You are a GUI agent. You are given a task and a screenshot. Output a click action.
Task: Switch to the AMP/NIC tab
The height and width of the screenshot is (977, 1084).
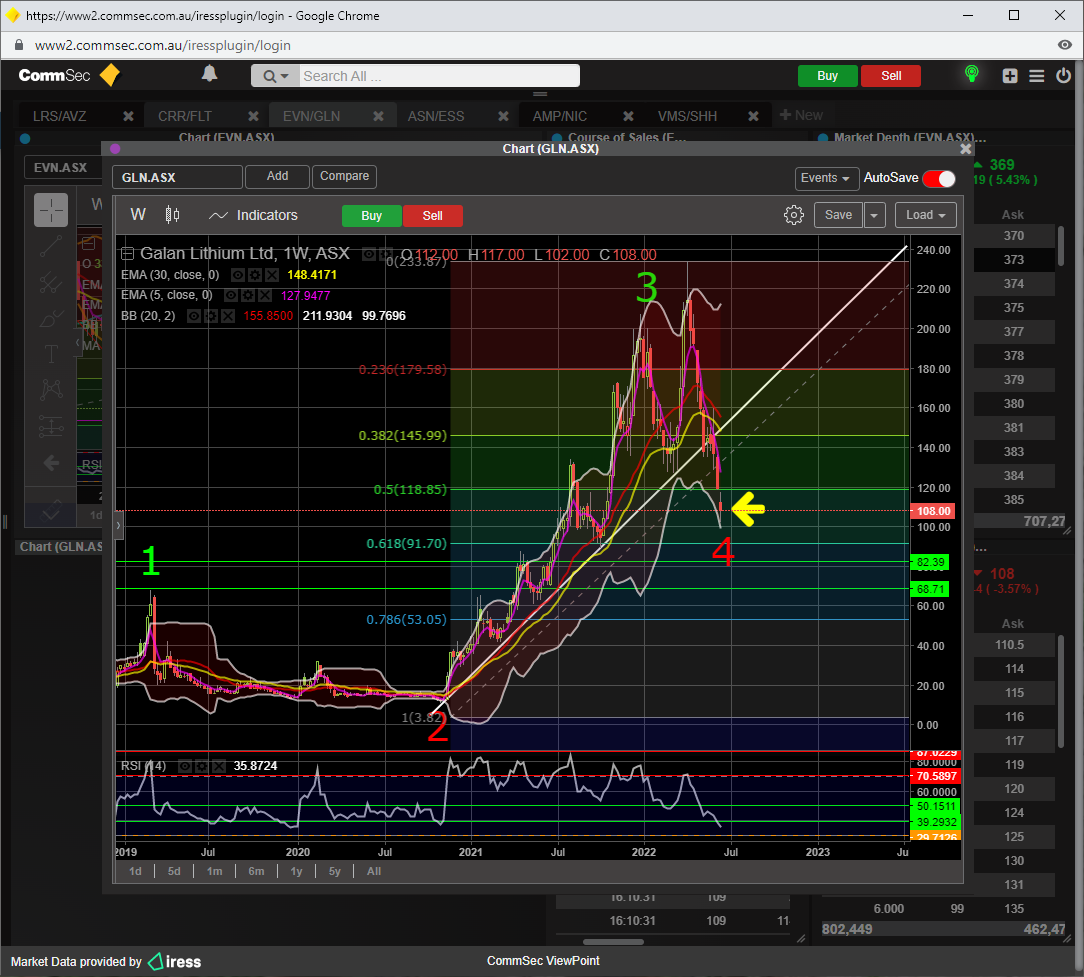[x=559, y=116]
